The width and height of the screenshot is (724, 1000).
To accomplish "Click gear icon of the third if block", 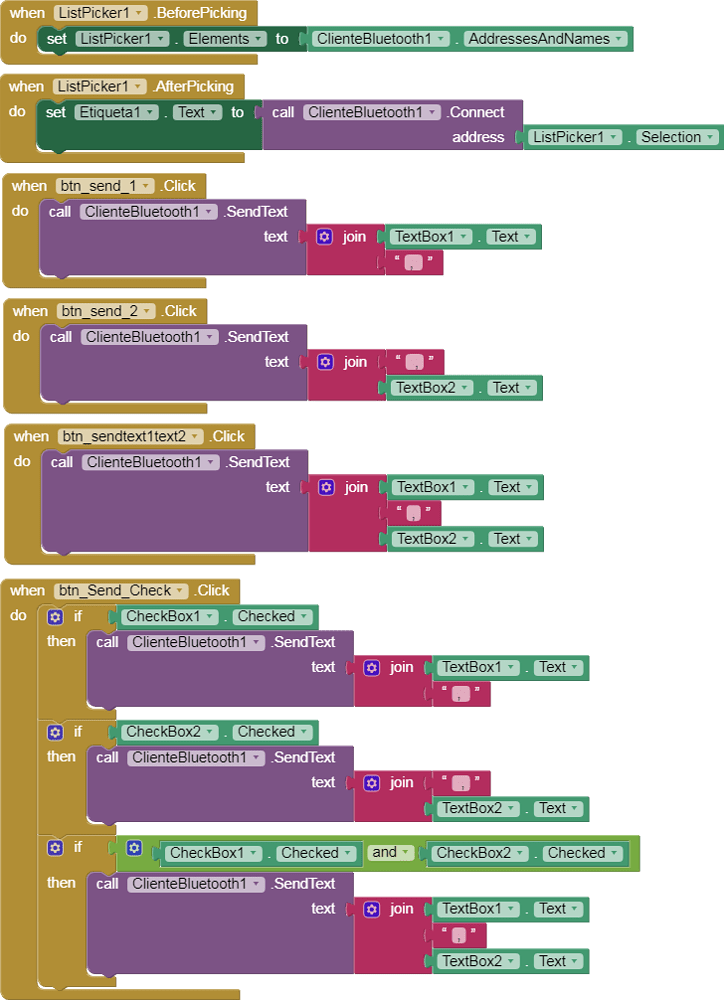I will (55, 848).
